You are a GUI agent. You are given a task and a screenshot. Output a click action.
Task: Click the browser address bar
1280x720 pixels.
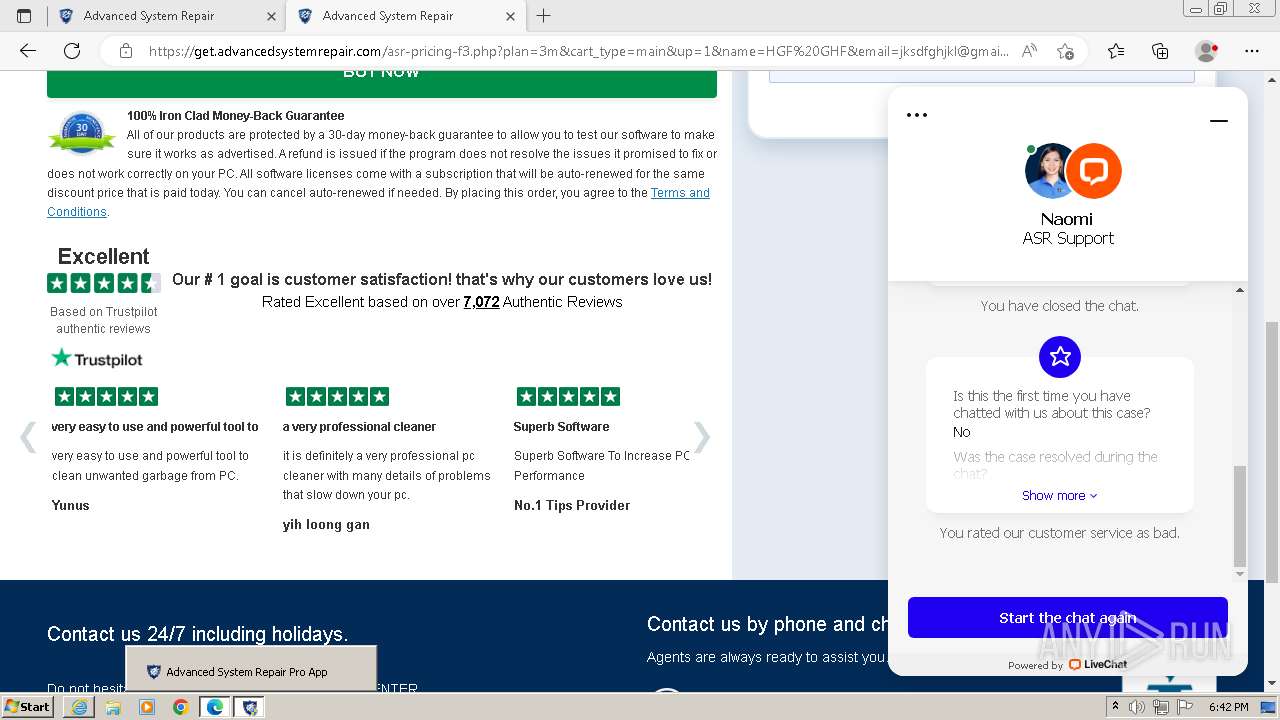pos(578,51)
